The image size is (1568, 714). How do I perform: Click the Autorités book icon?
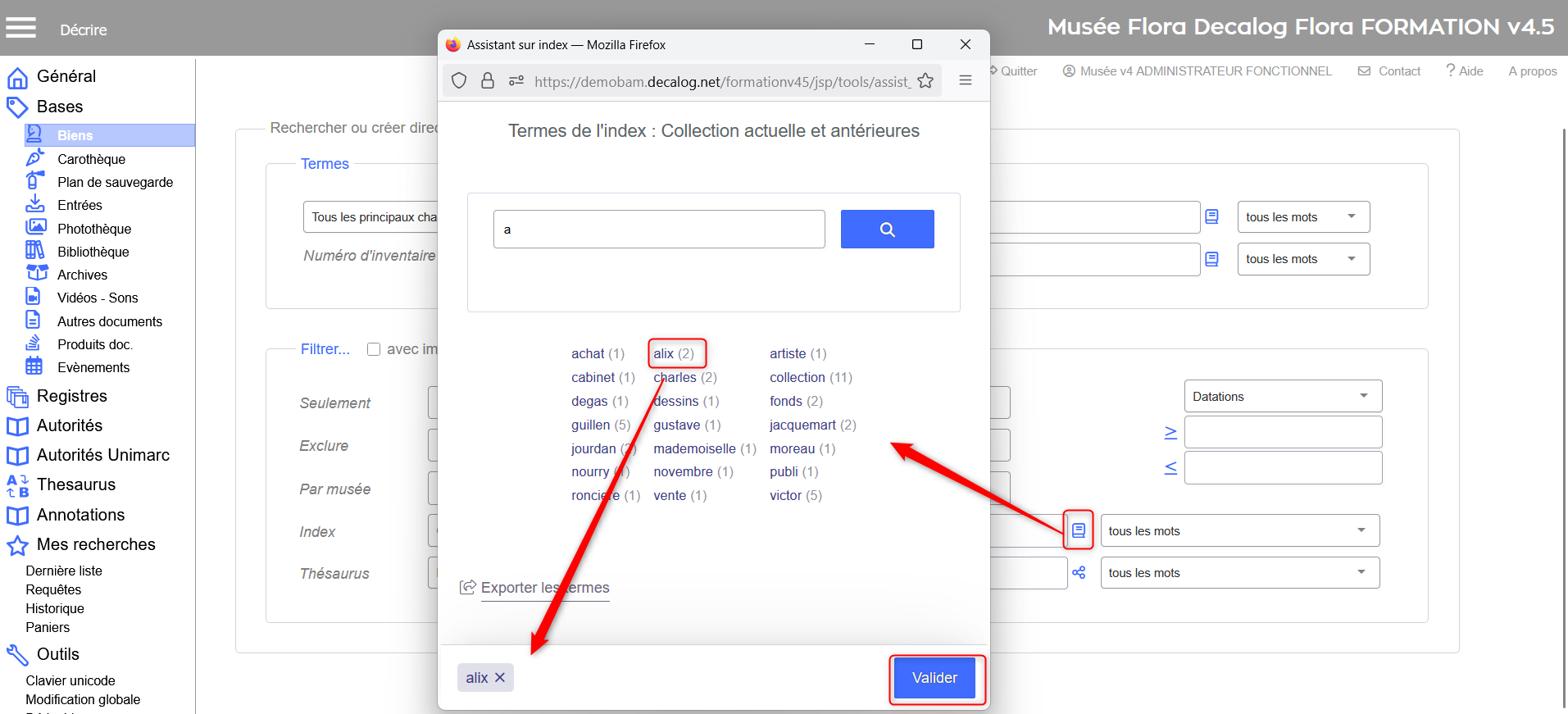tap(17, 426)
